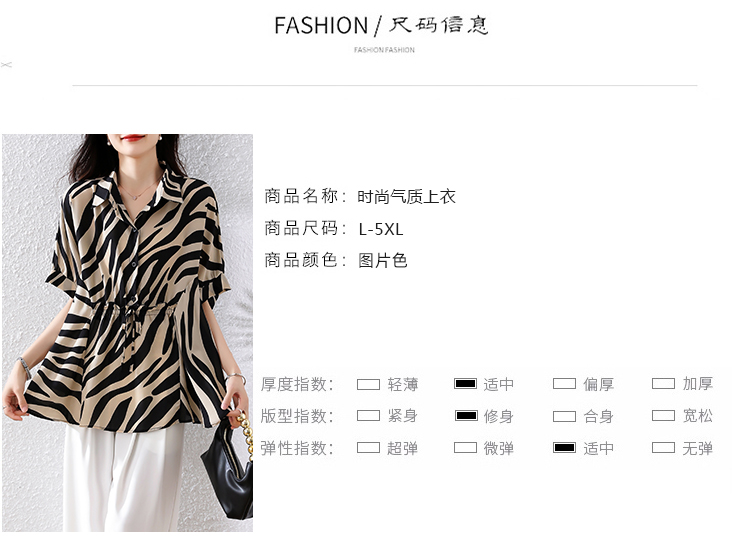Click the zebra-print blouse product photo

click(127, 333)
